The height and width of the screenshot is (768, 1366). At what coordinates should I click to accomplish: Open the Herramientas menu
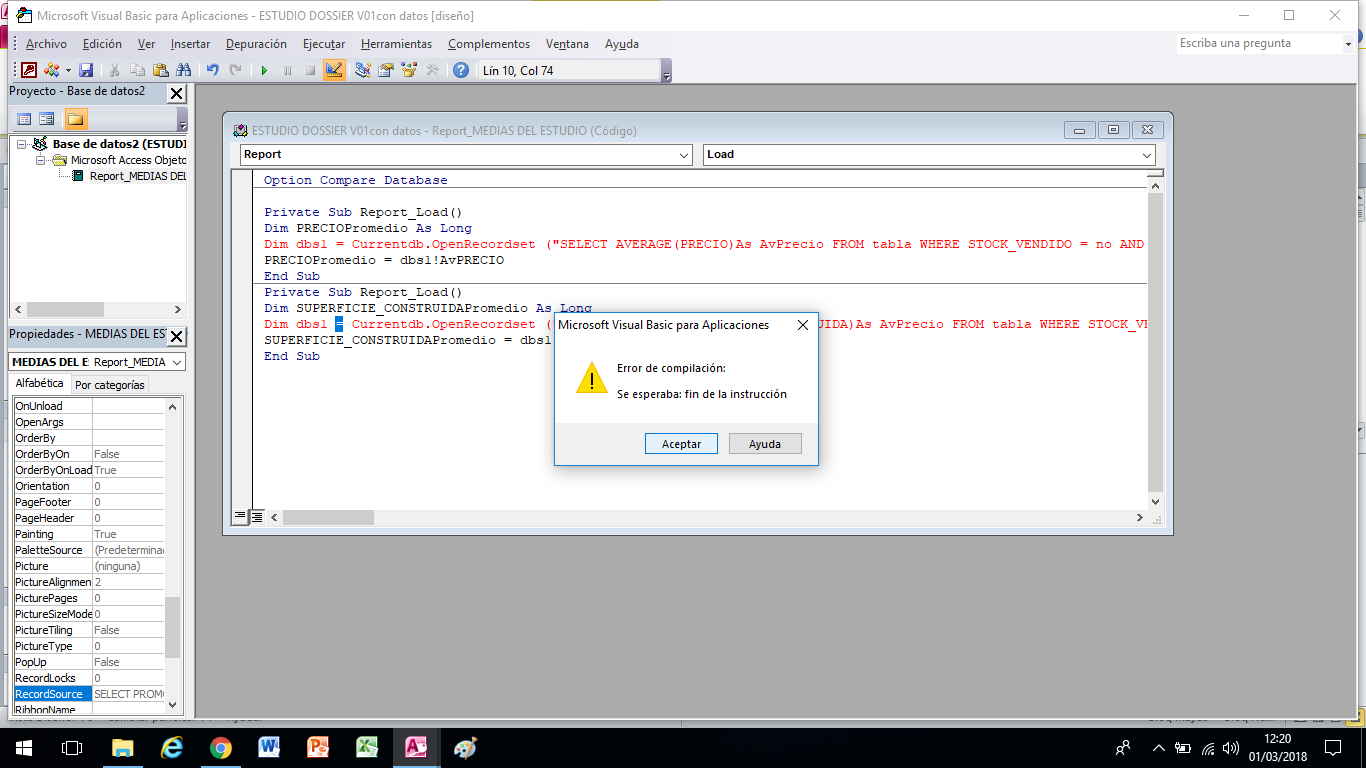click(396, 44)
